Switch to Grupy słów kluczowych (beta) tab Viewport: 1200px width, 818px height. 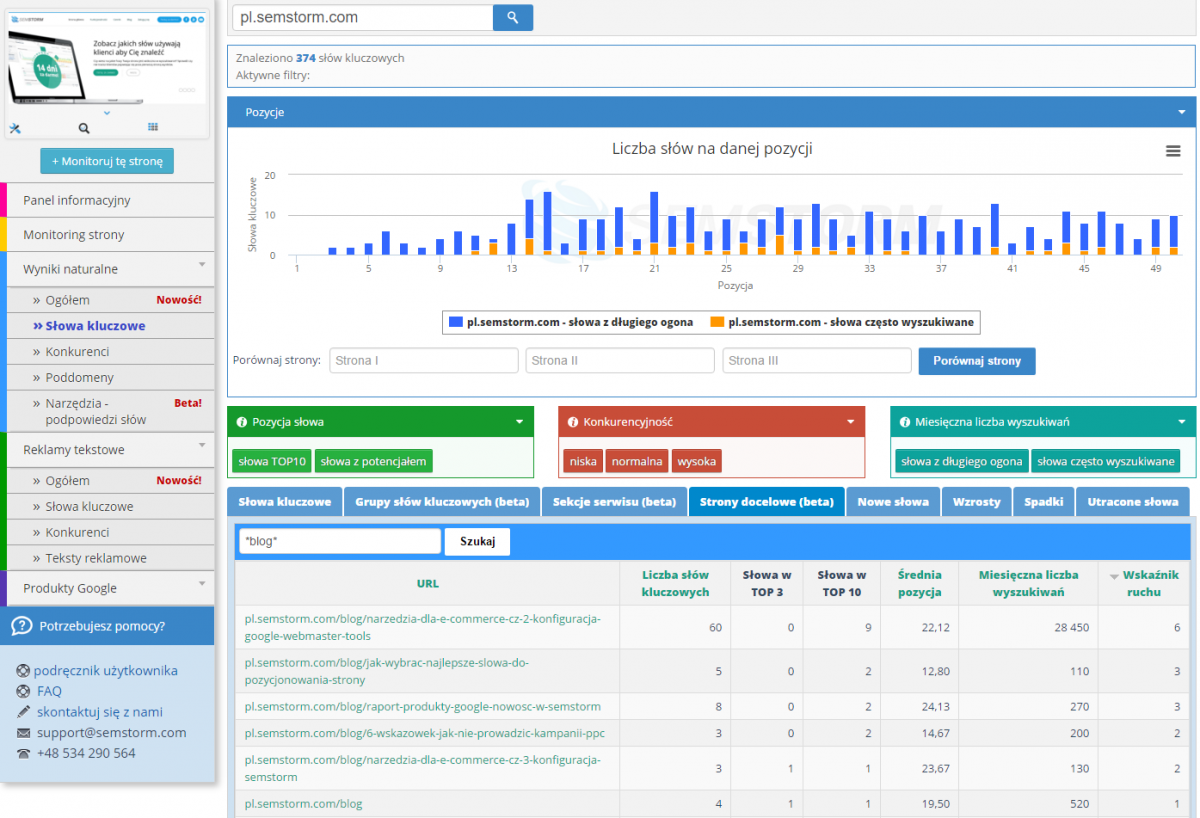[442, 502]
